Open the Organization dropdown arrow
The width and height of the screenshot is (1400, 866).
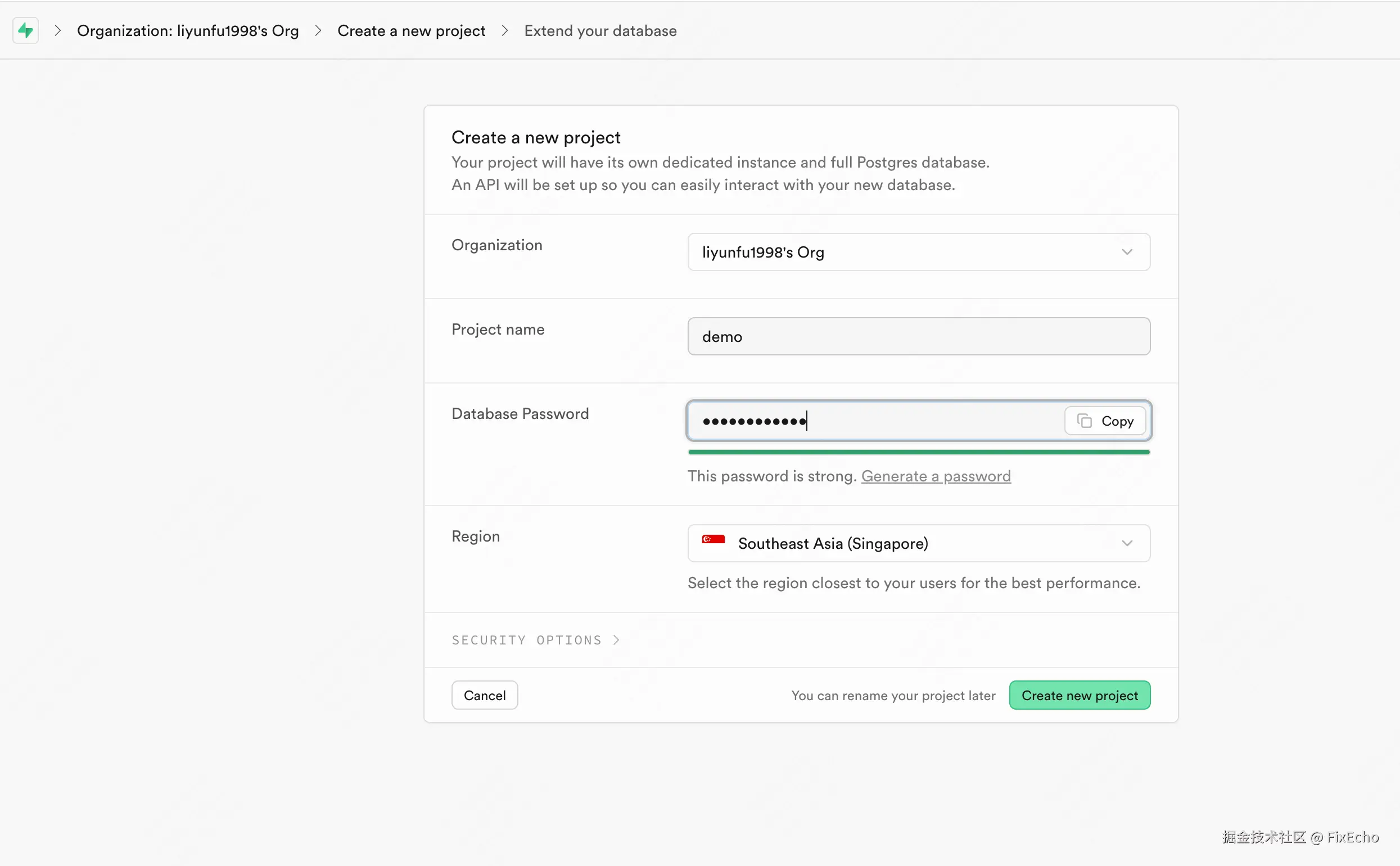[1127, 252]
